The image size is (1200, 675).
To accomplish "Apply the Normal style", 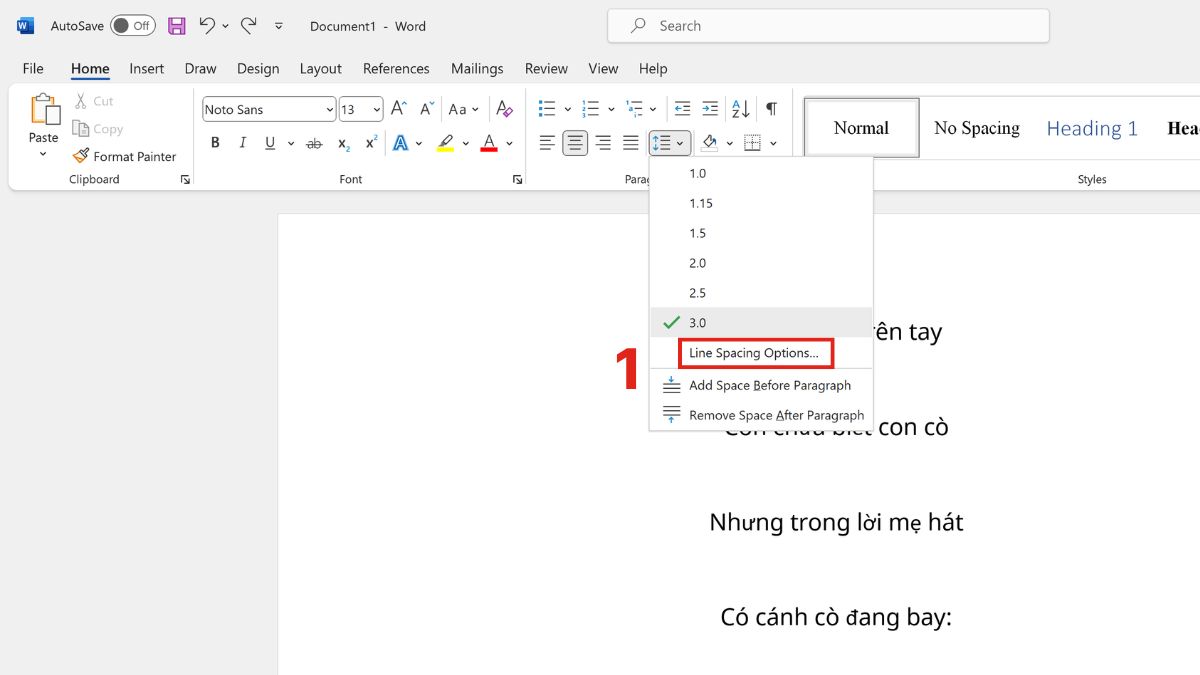I will [861, 128].
